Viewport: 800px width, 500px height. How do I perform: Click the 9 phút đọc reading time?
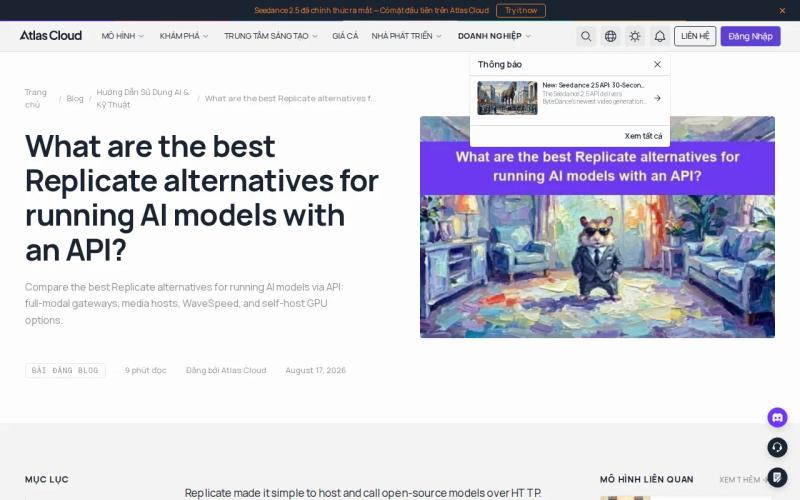145,370
